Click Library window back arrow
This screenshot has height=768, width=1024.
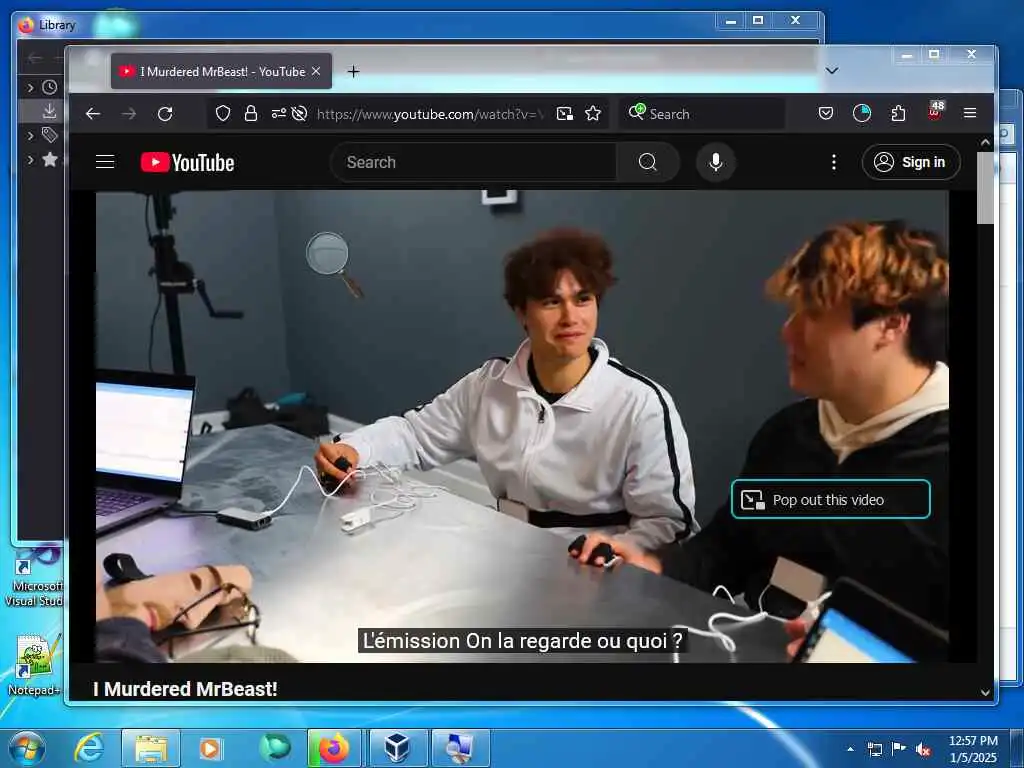click(x=35, y=58)
